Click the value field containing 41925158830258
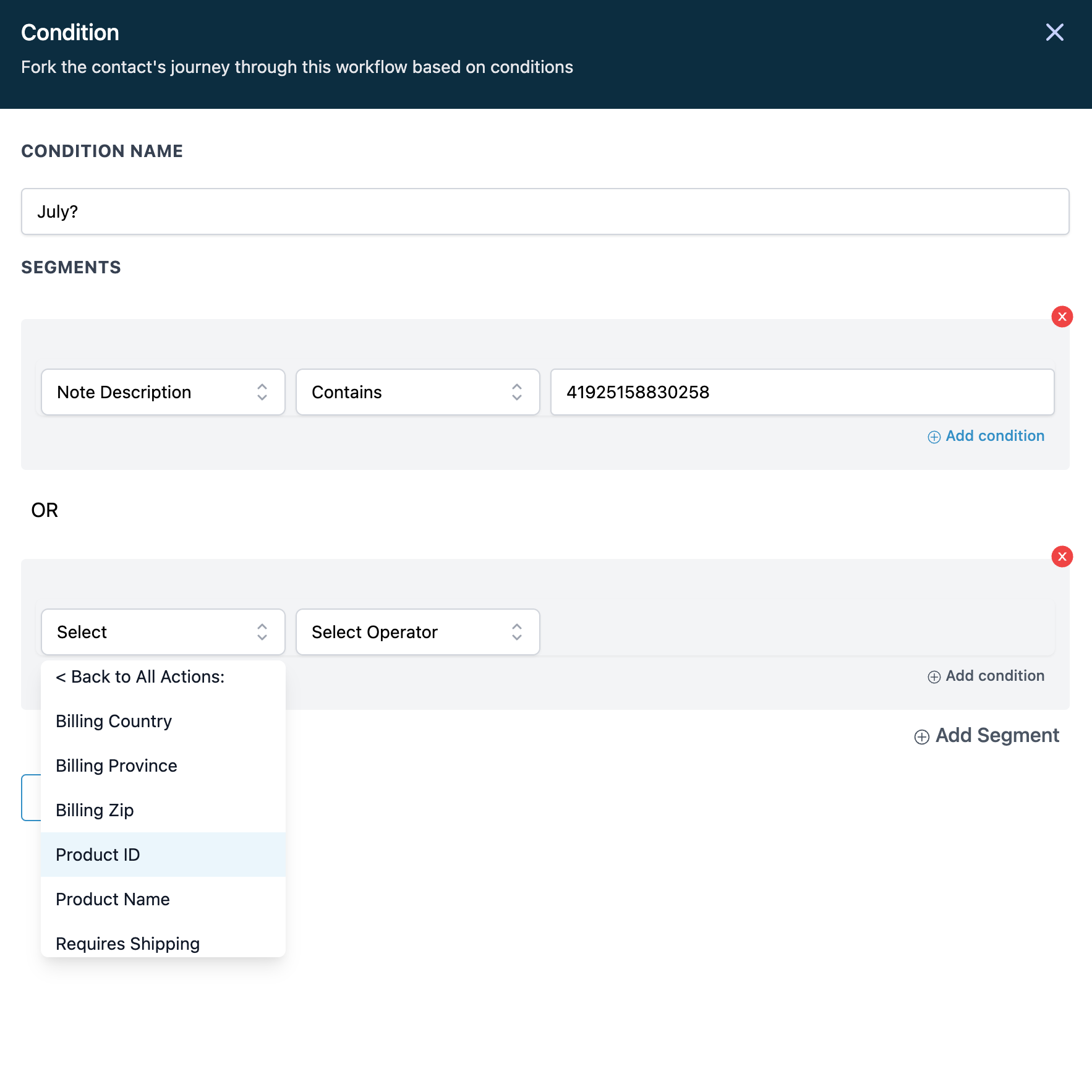The image size is (1092, 1092). click(x=803, y=392)
